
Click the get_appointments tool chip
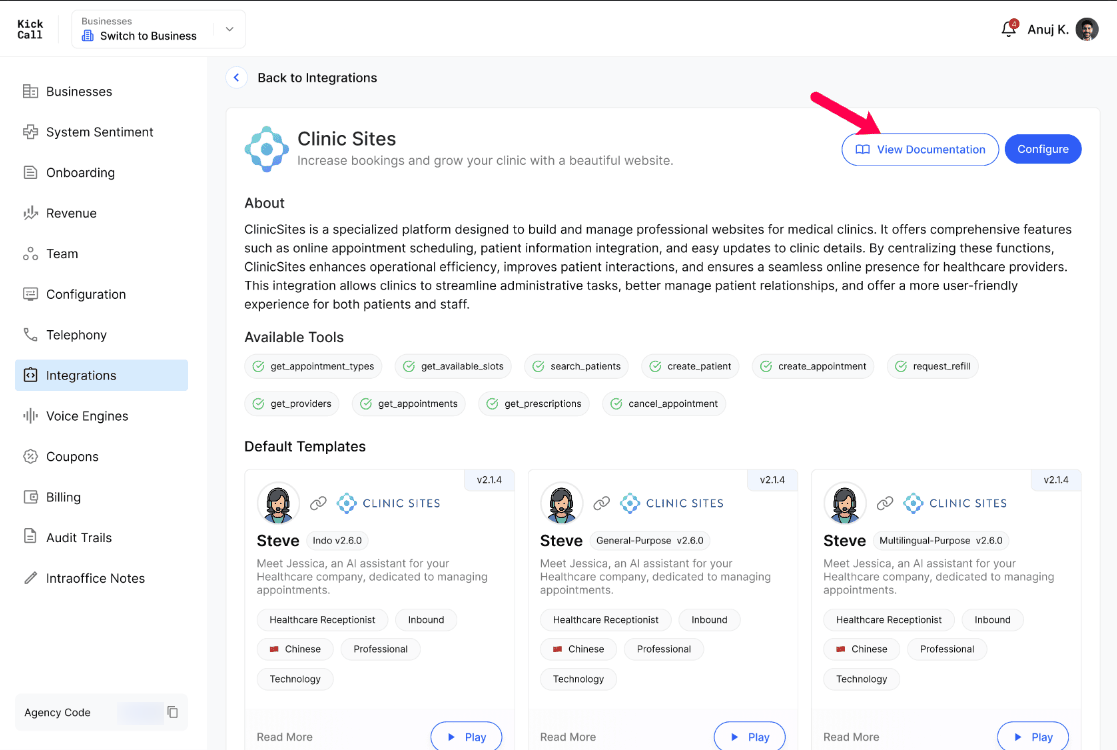pos(409,404)
